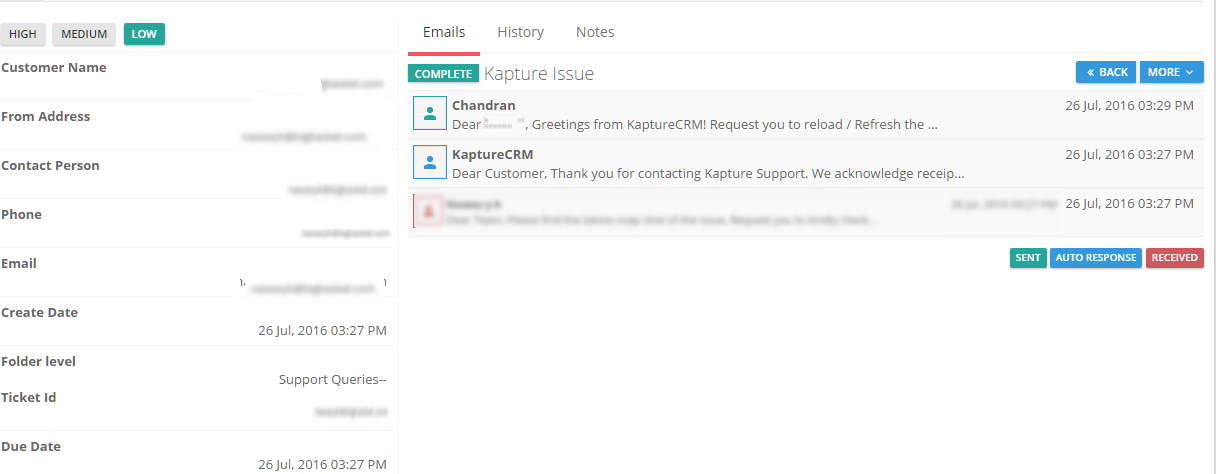Viewport: 1216px width, 474px height.
Task: Click the Ticket Id field label
Action: (29, 398)
